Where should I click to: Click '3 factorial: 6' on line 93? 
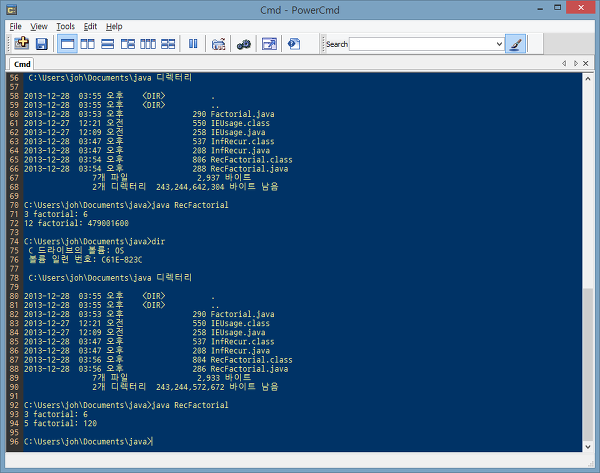pyautogui.click(x=56, y=414)
